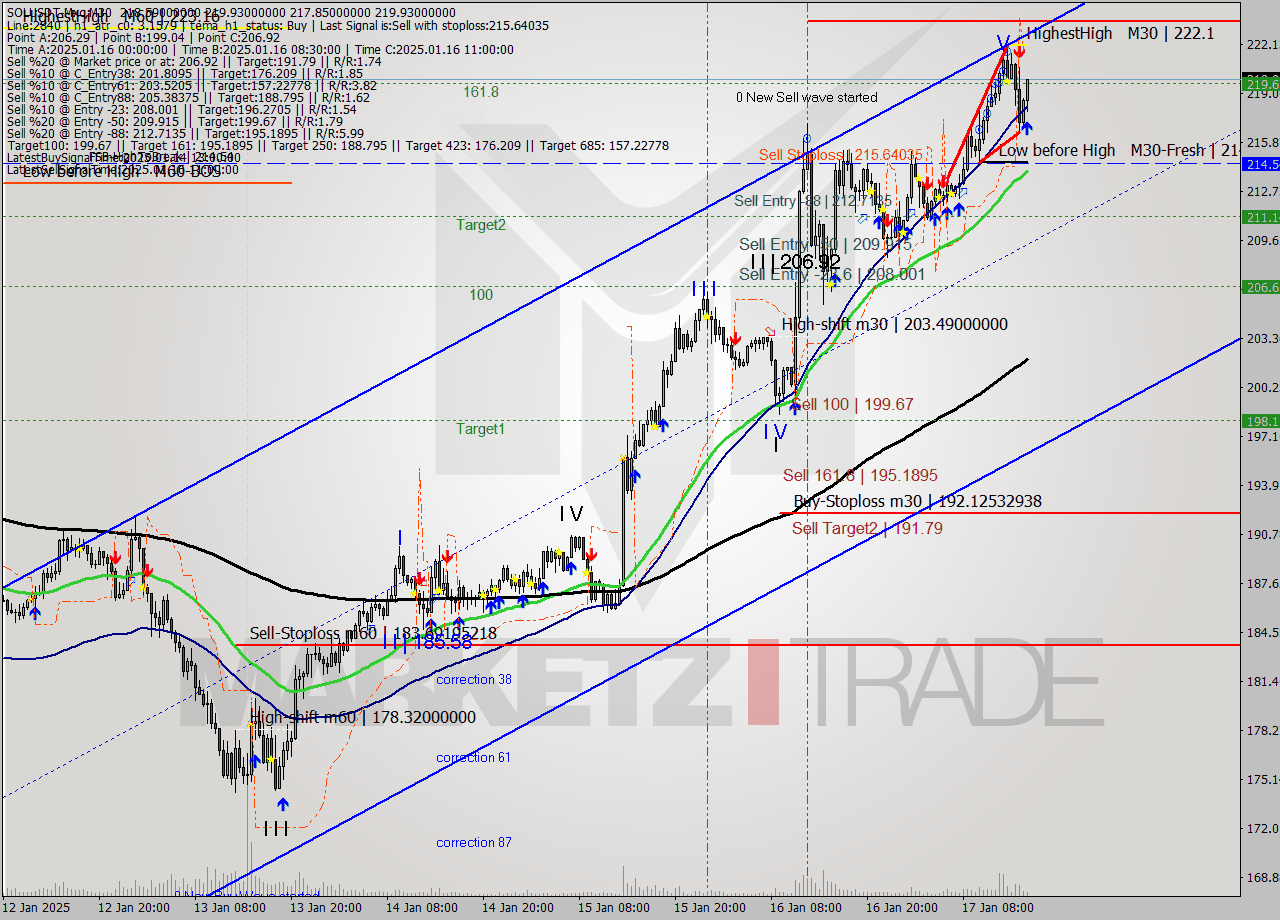Click the 'Sell 161.8 | 195.1895' label
Viewport: 1280px width, 920px height.
pos(860,475)
